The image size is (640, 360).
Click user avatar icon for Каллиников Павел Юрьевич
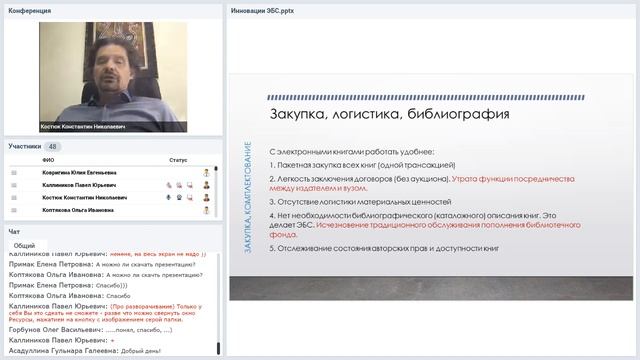coord(207,185)
